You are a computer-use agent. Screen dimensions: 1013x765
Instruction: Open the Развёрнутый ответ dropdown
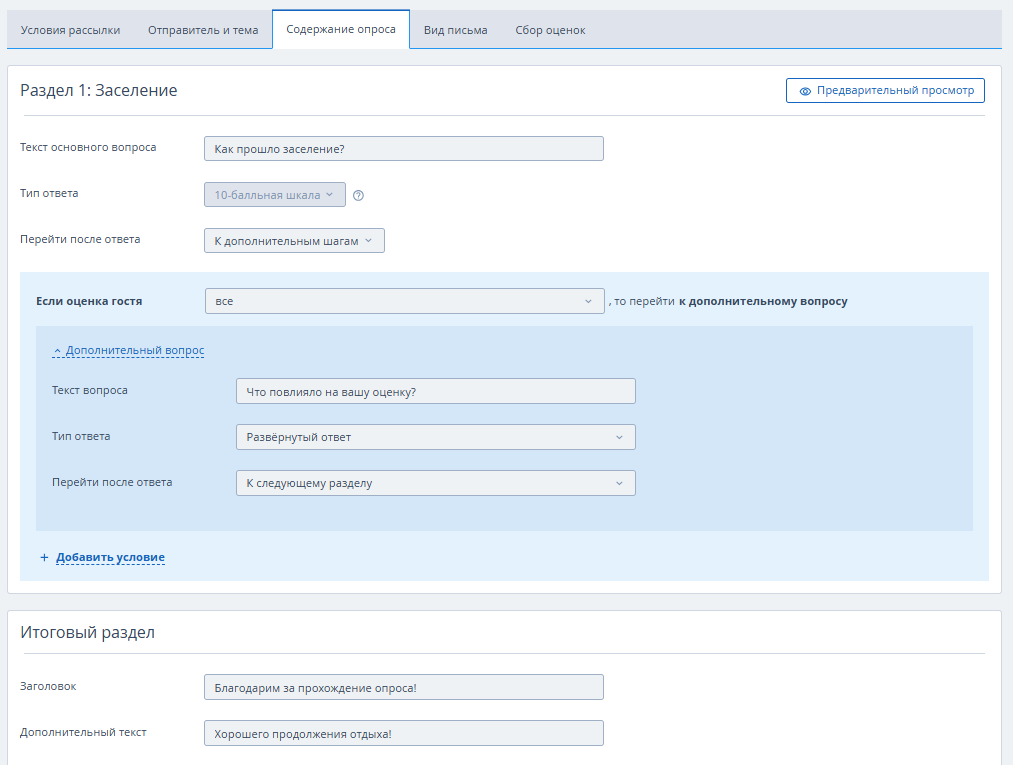pos(435,437)
